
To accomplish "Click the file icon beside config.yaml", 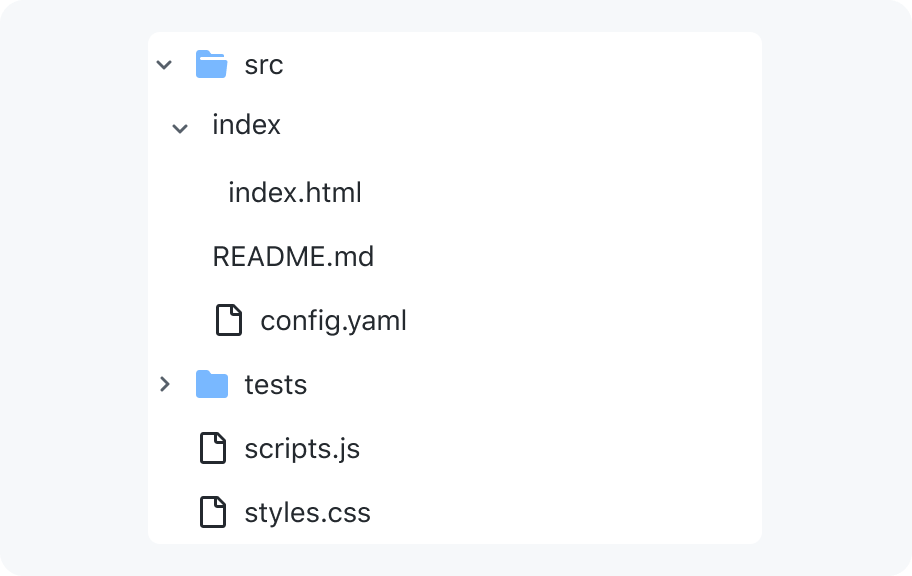I will coord(229,320).
